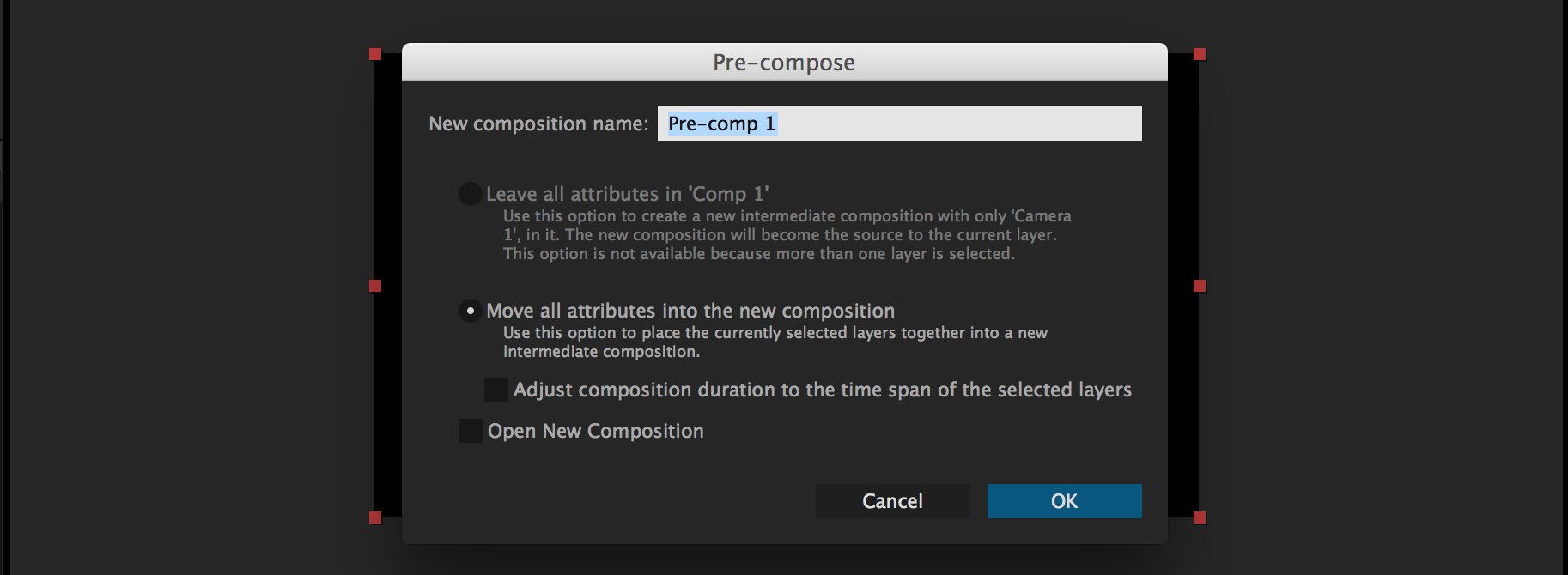The width and height of the screenshot is (1568, 575).
Task: Click the 'New composition name:' label
Action: coord(538,124)
